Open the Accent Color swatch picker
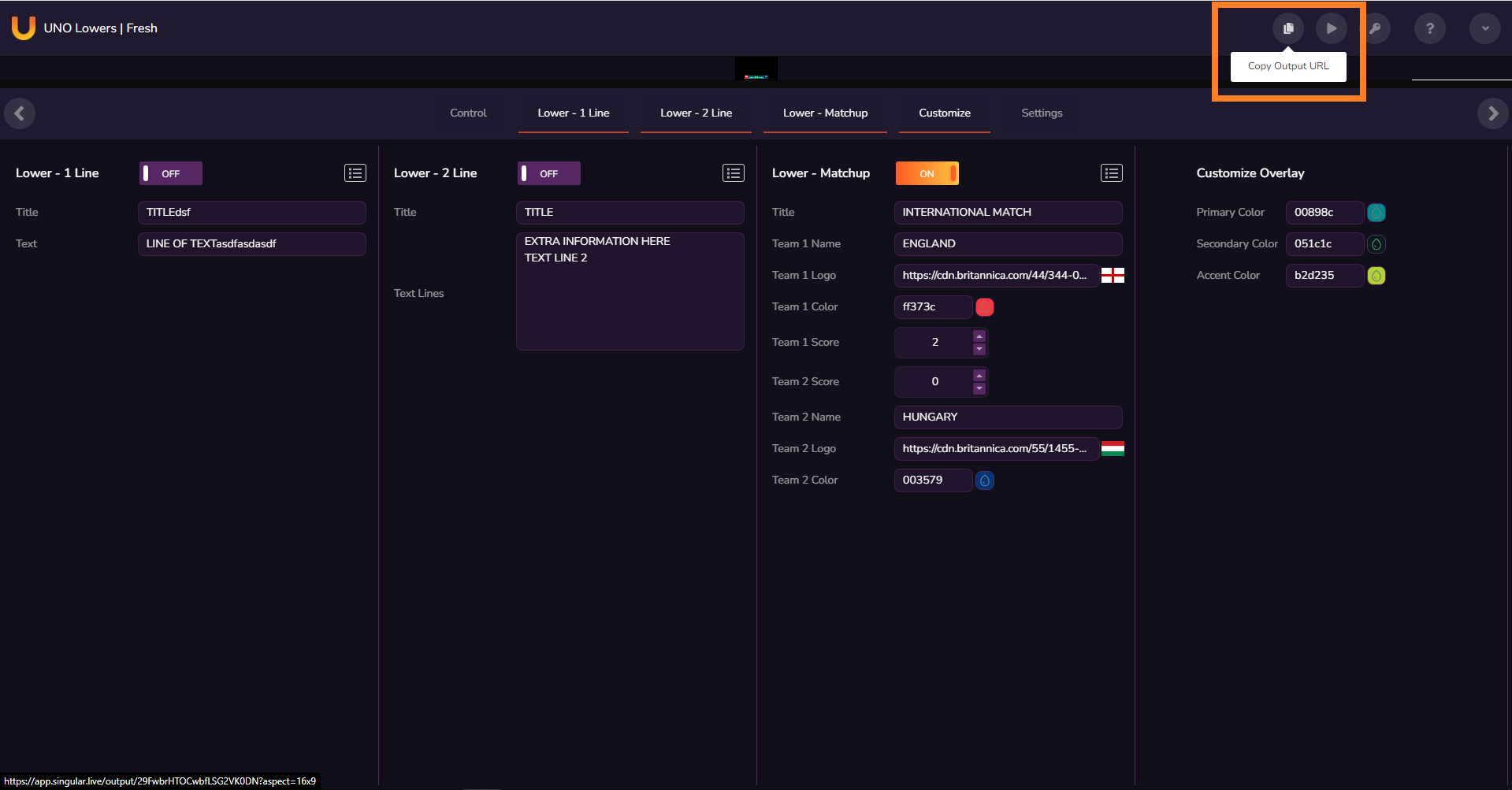Screen dimensions: 1512x790 point(1376,276)
